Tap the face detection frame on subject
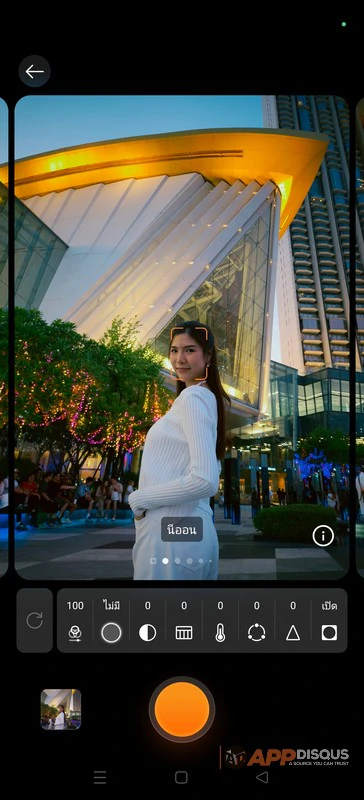The image size is (364, 800). (189, 353)
